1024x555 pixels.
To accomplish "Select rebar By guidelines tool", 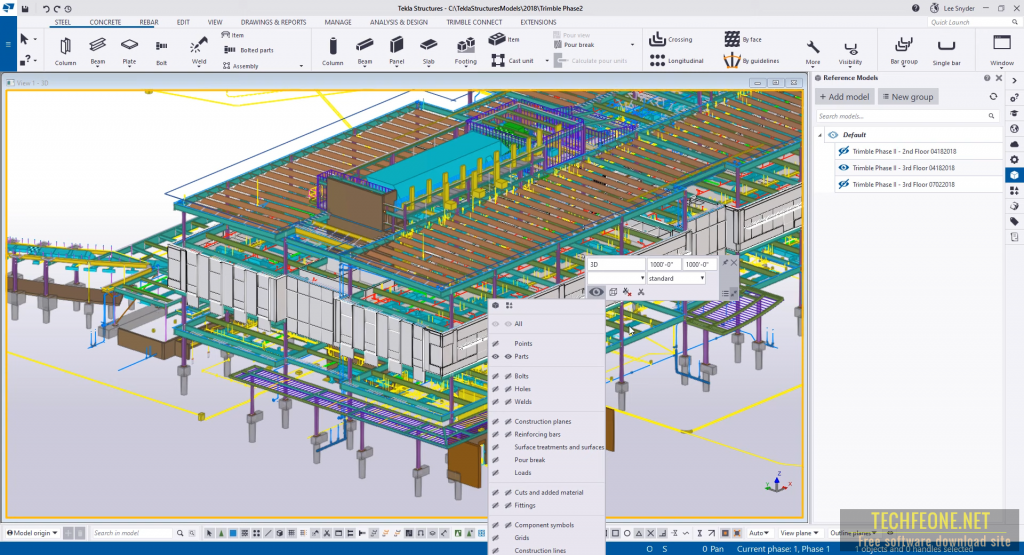I will [x=752, y=61].
